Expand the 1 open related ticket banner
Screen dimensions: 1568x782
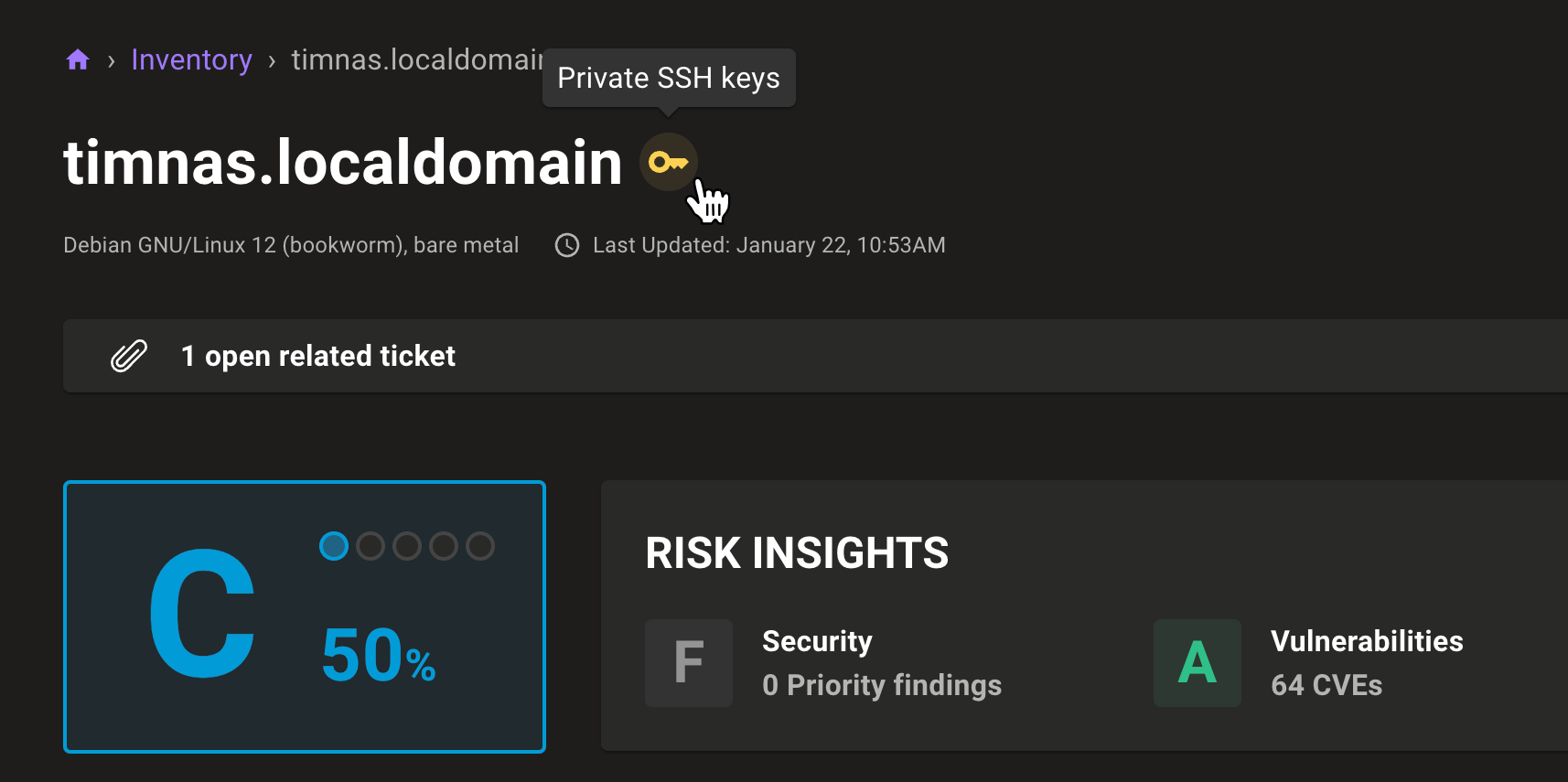click(x=318, y=356)
